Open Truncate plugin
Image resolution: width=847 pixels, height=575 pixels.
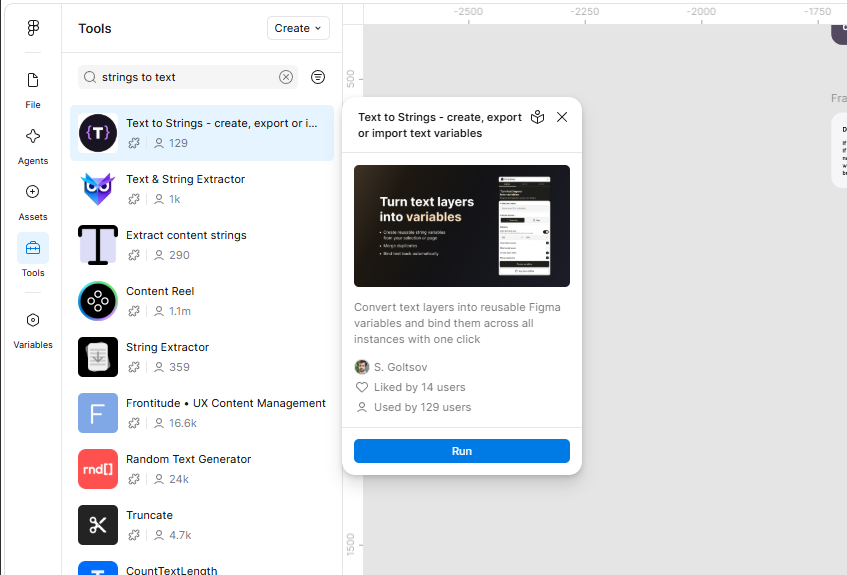click(202, 525)
